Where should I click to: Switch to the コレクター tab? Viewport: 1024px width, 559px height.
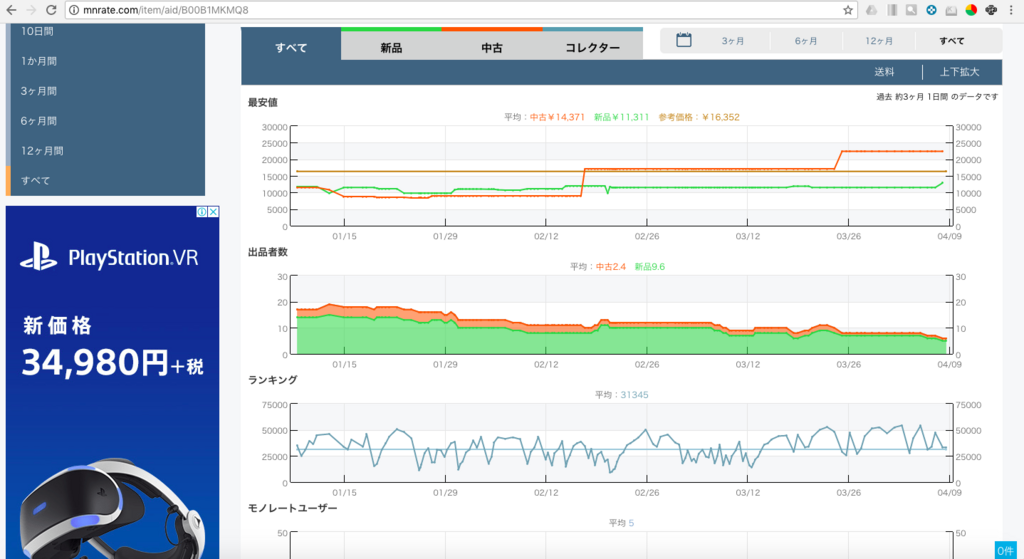point(592,46)
